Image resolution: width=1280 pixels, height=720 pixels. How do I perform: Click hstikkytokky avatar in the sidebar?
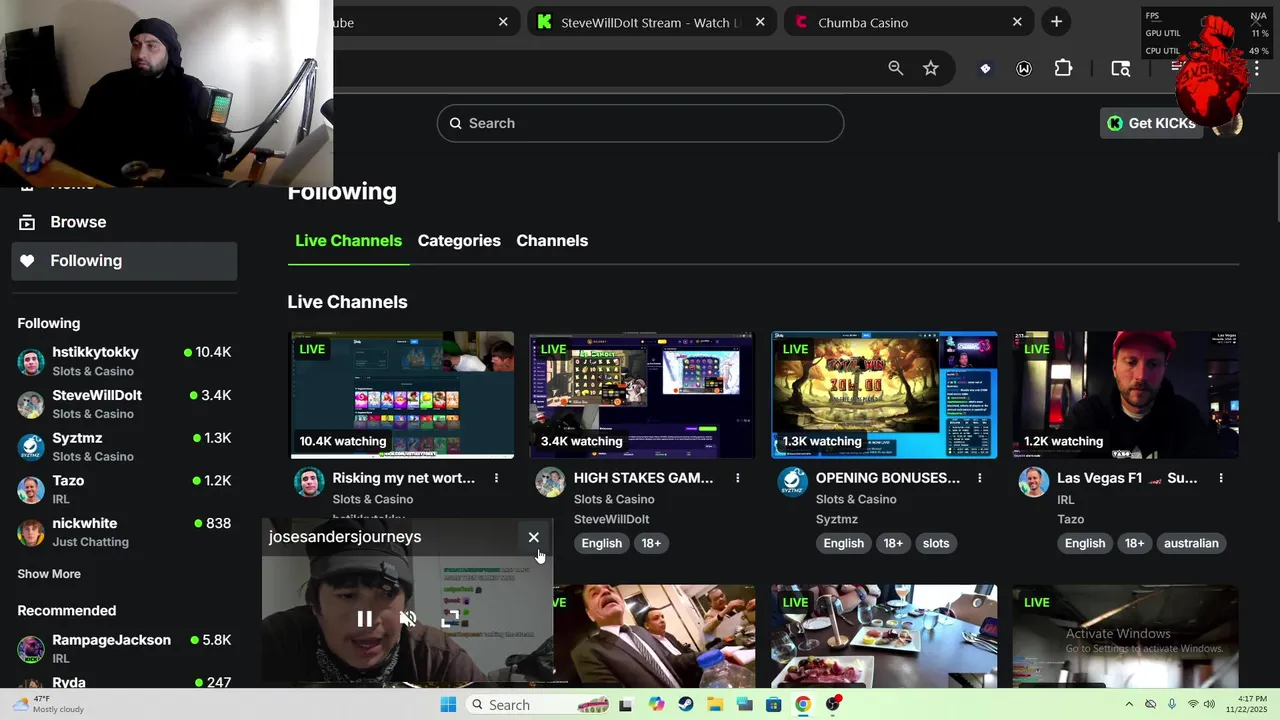pyautogui.click(x=31, y=361)
